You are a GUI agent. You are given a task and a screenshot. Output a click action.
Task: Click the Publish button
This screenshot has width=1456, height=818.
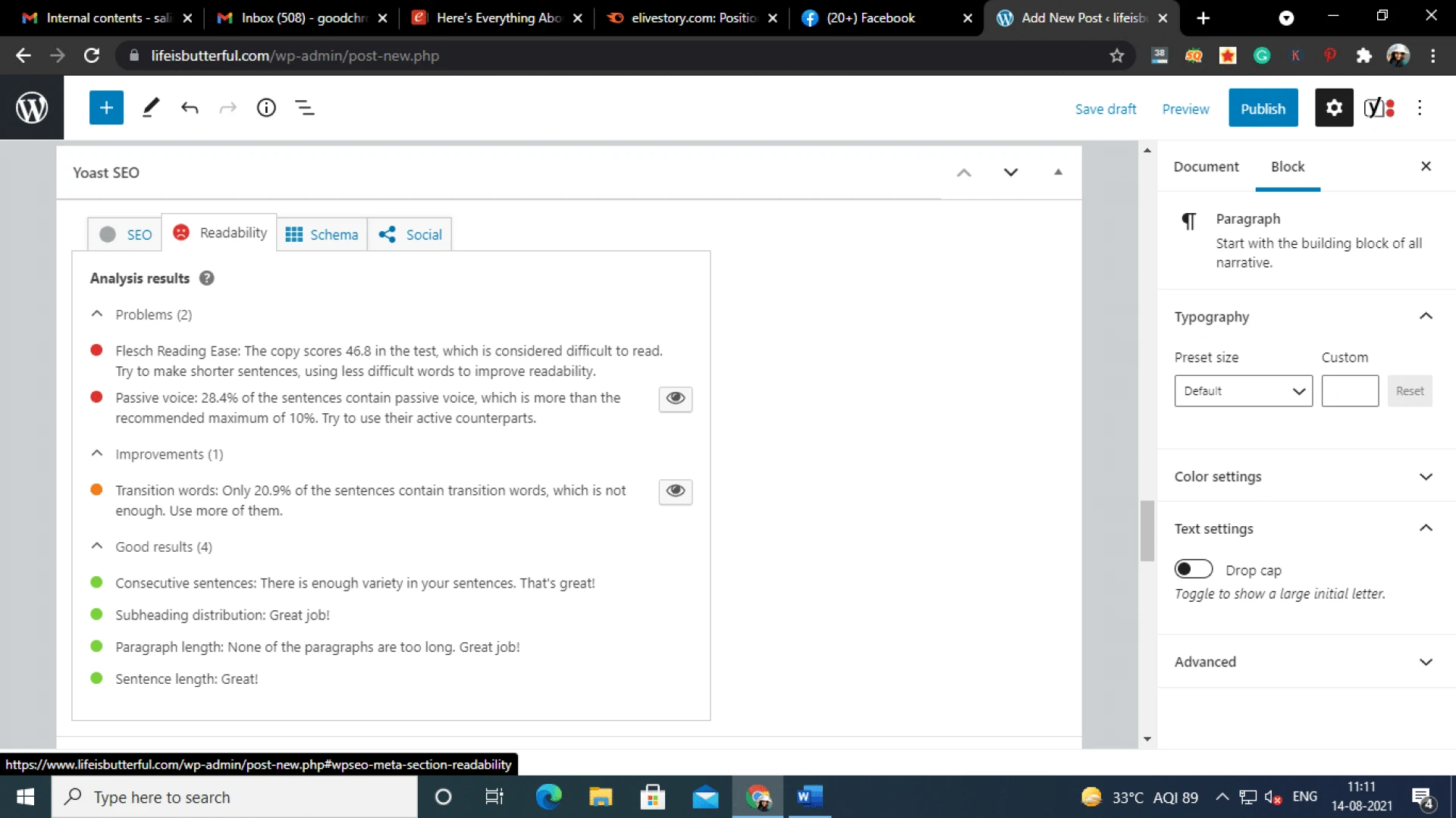[1263, 108]
